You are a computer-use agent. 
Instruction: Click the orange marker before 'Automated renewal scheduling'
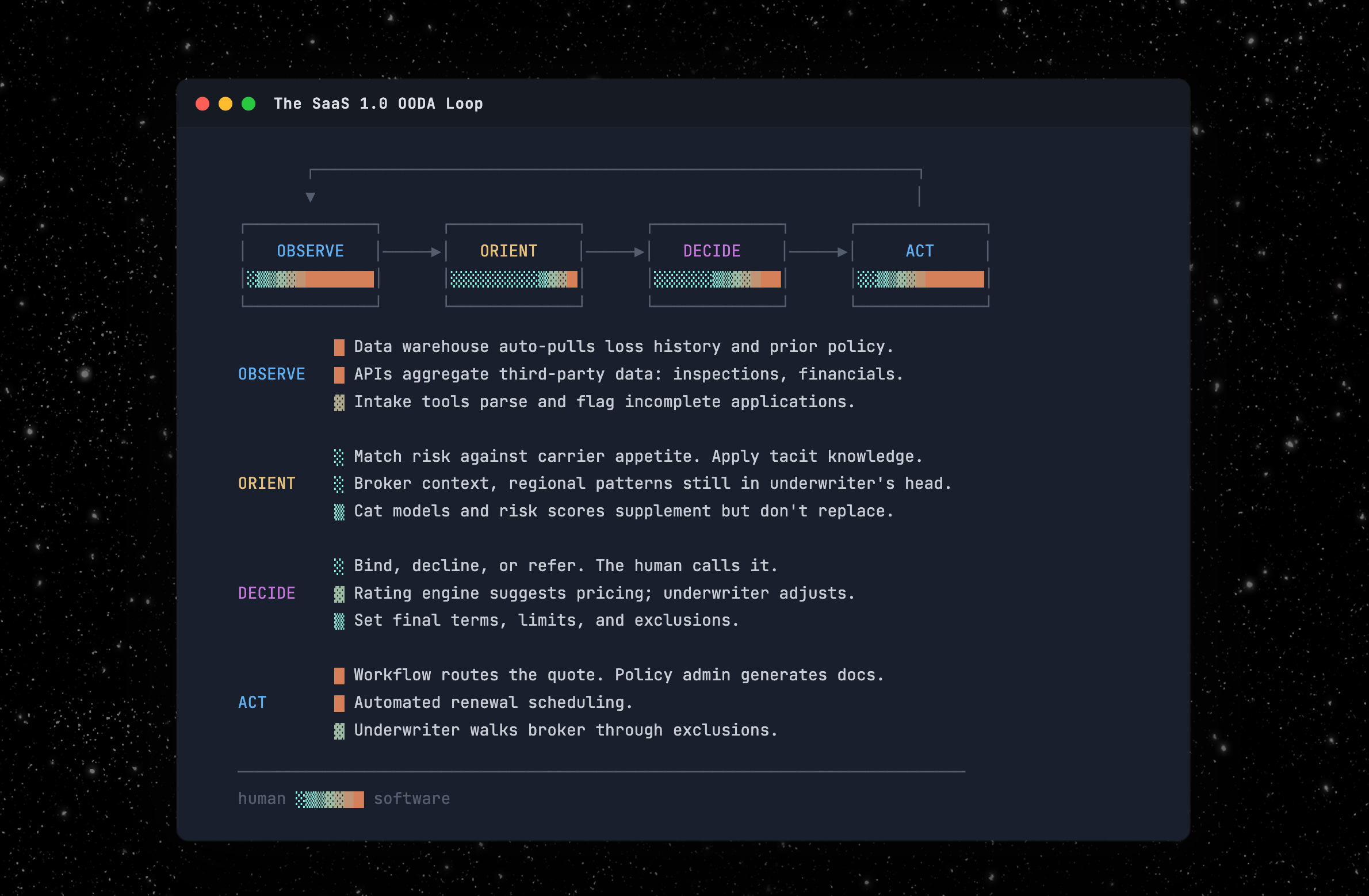(x=339, y=703)
